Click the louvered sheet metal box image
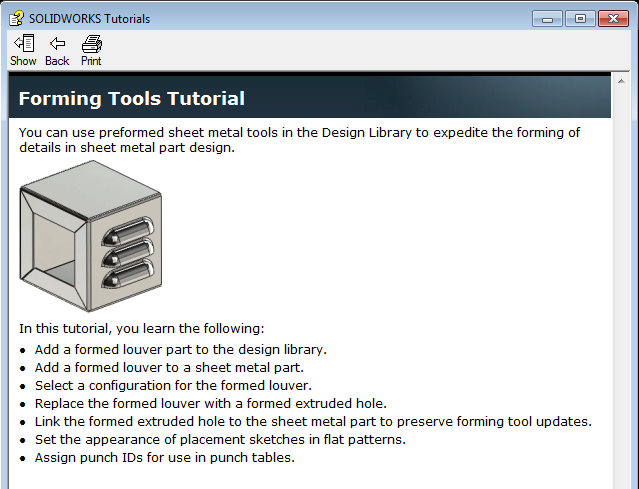The width and height of the screenshot is (639, 489). click(x=91, y=236)
